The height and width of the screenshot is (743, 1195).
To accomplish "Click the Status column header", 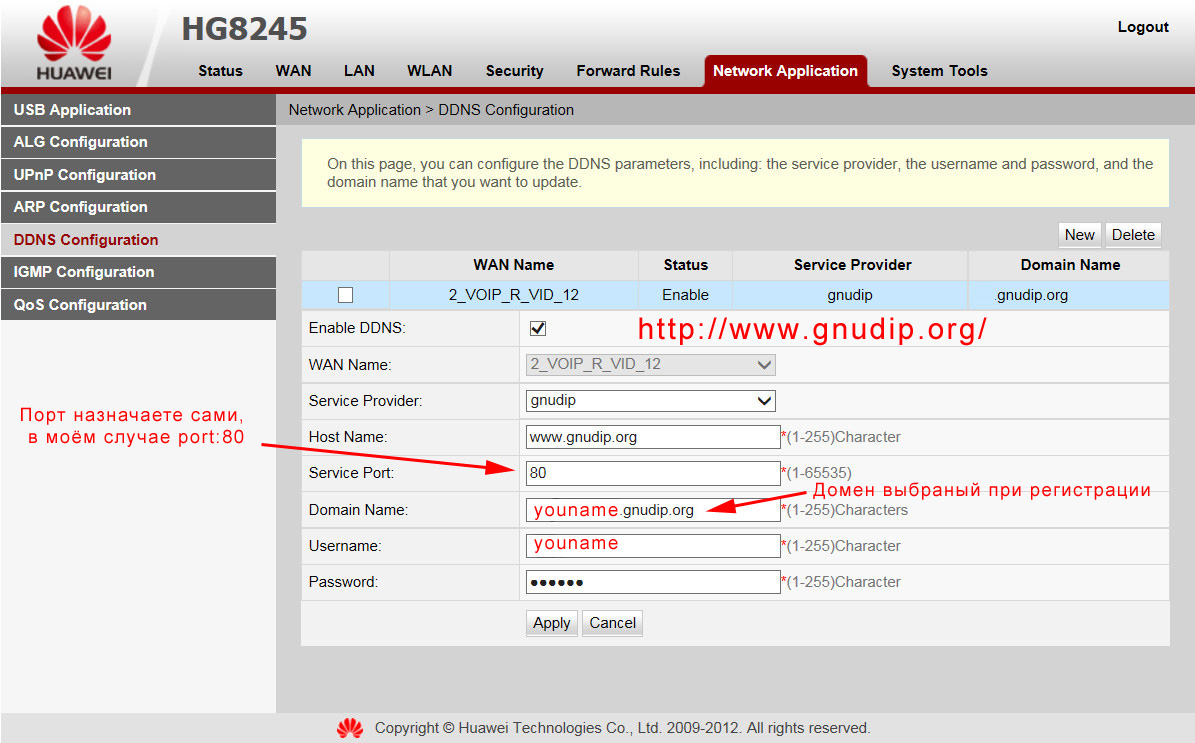I will (685, 265).
